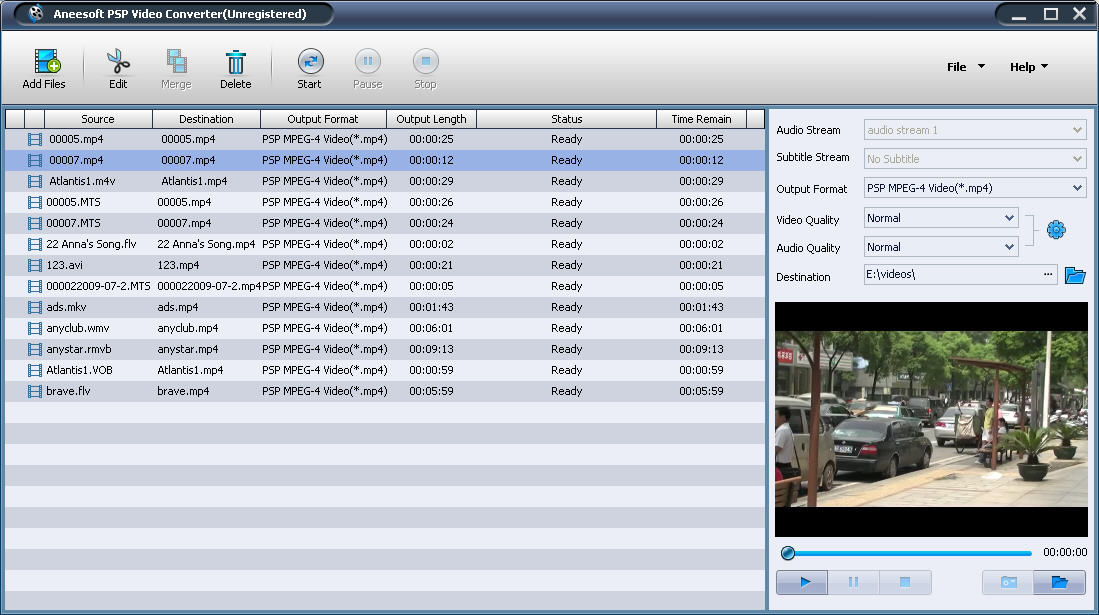This screenshot has height=615, width=1099.
Task: Open the Help menu
Action: (x=1028, y=67)
